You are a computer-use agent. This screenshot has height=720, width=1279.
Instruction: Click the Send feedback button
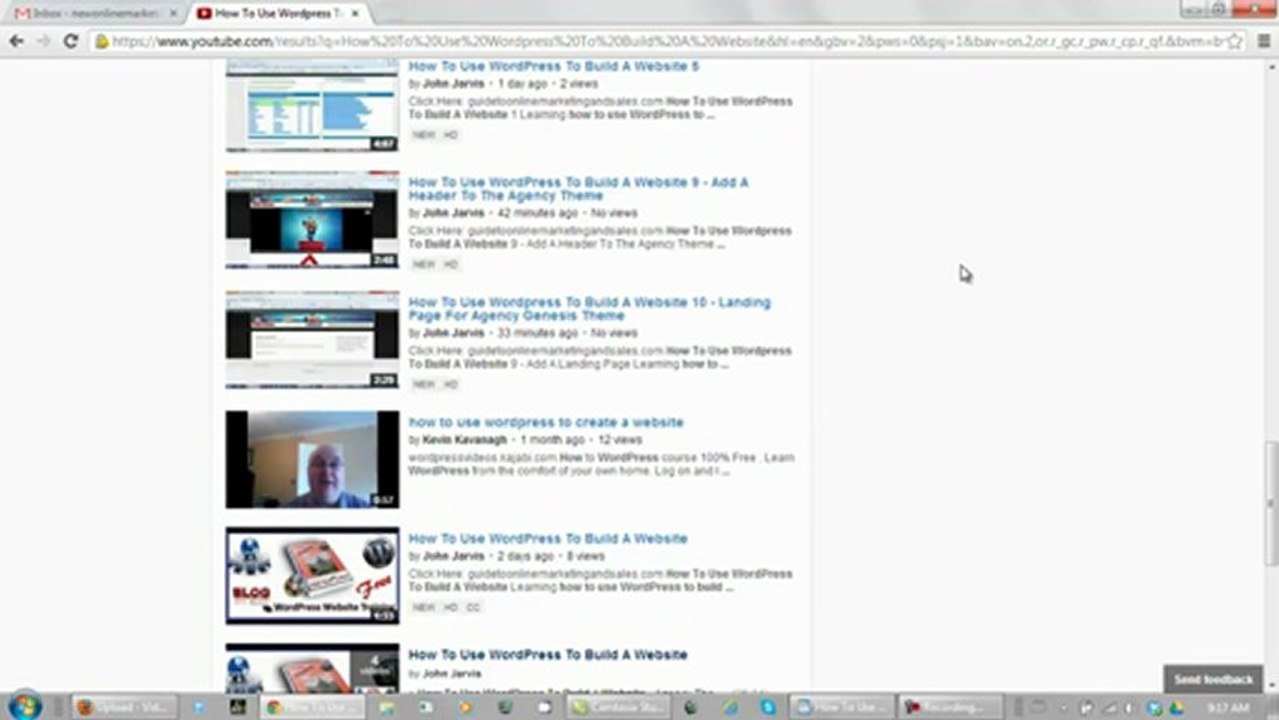[1213, 679]
